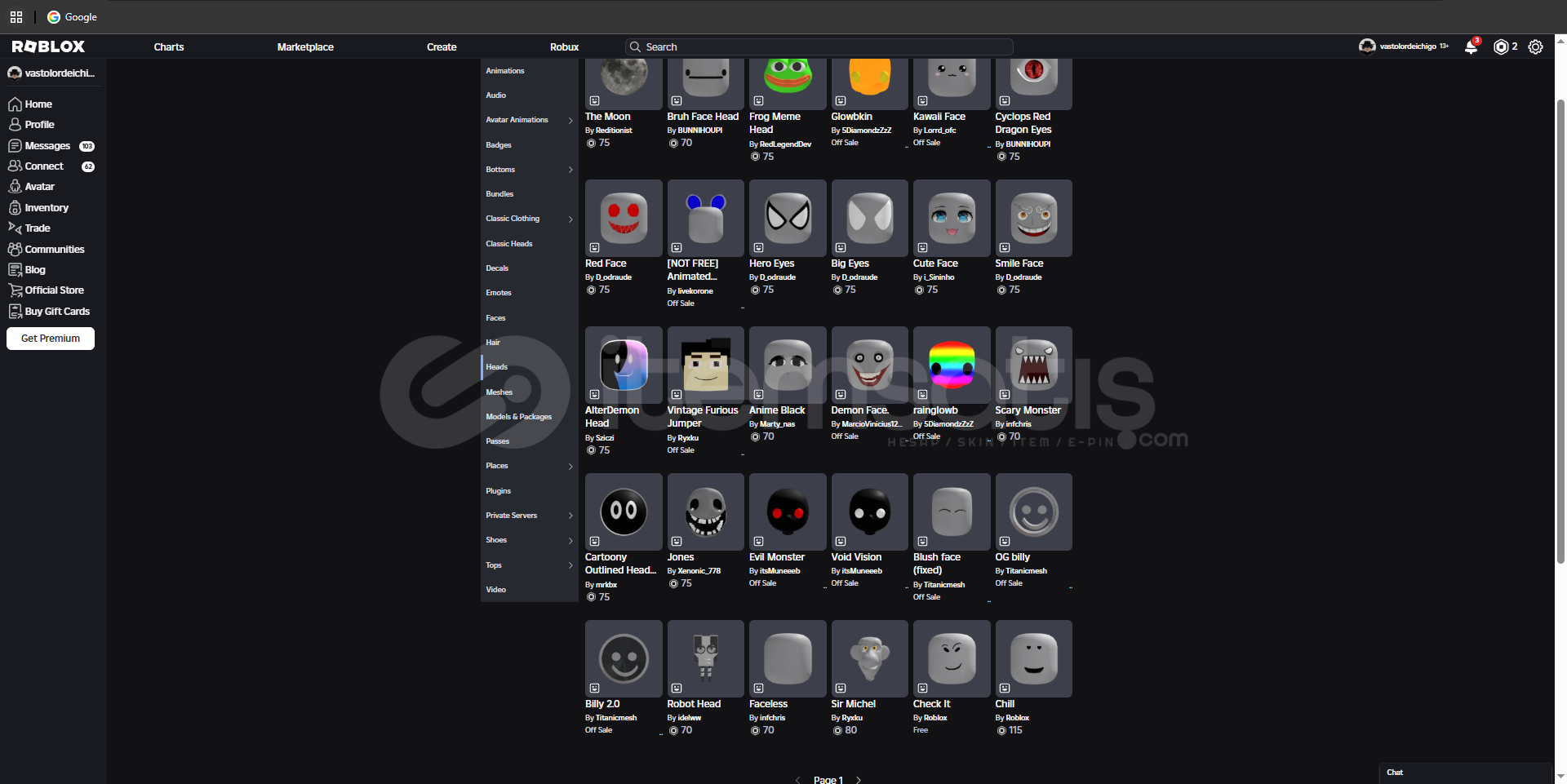Open the settings gear icon
The image size is (1567, 784).
click(1535, 47)
